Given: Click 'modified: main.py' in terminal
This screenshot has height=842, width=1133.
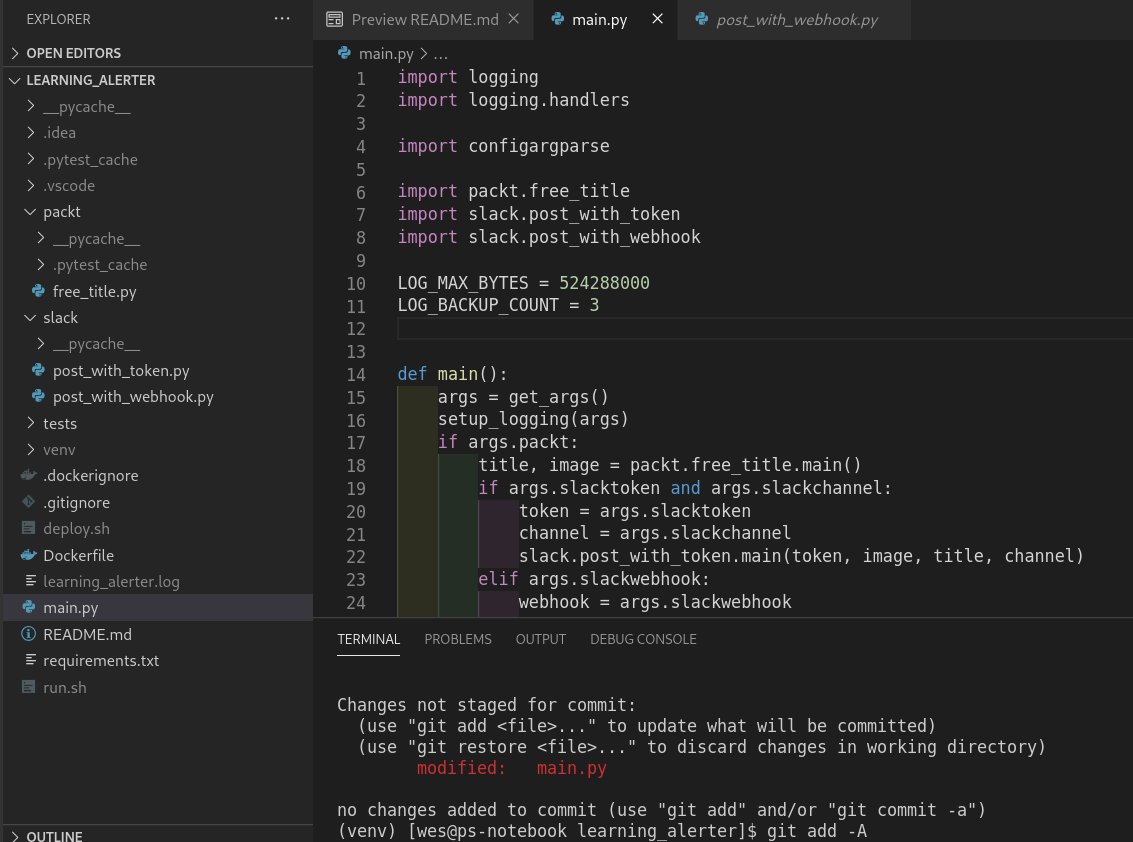Looking at the screenshot, I should tap(512, 768).
